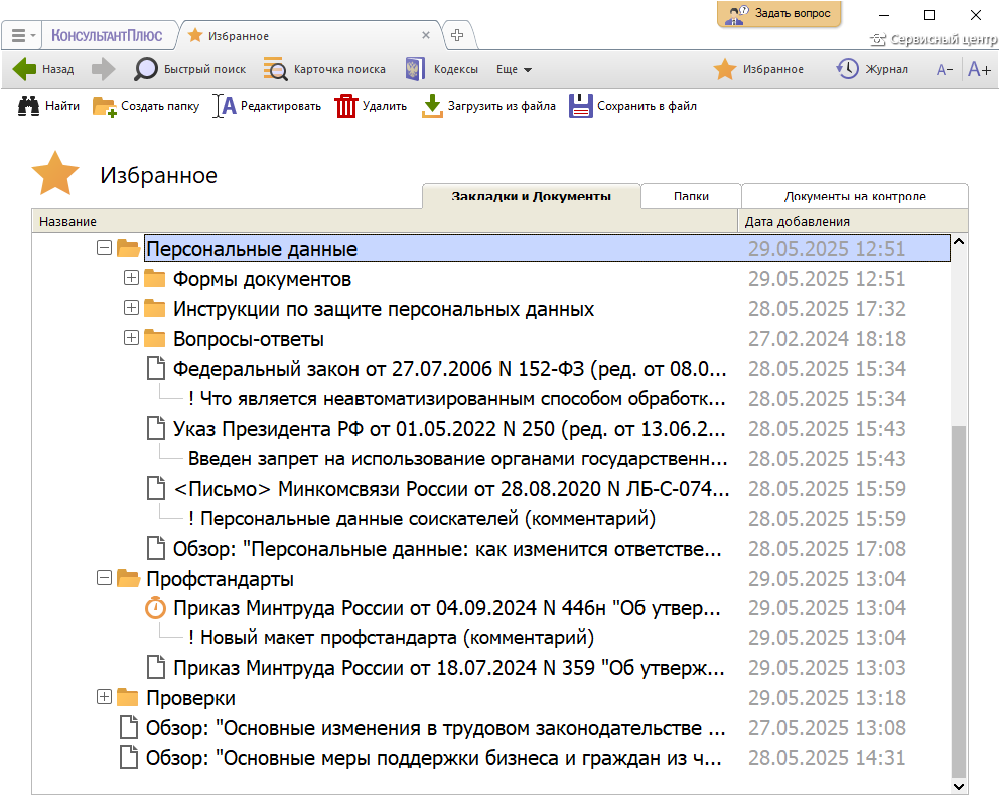Select Обзор: Основные меры поддержки бизнеса
Image resolution: width=1000 pixels, height=800 pixels.
click(434, 758)
